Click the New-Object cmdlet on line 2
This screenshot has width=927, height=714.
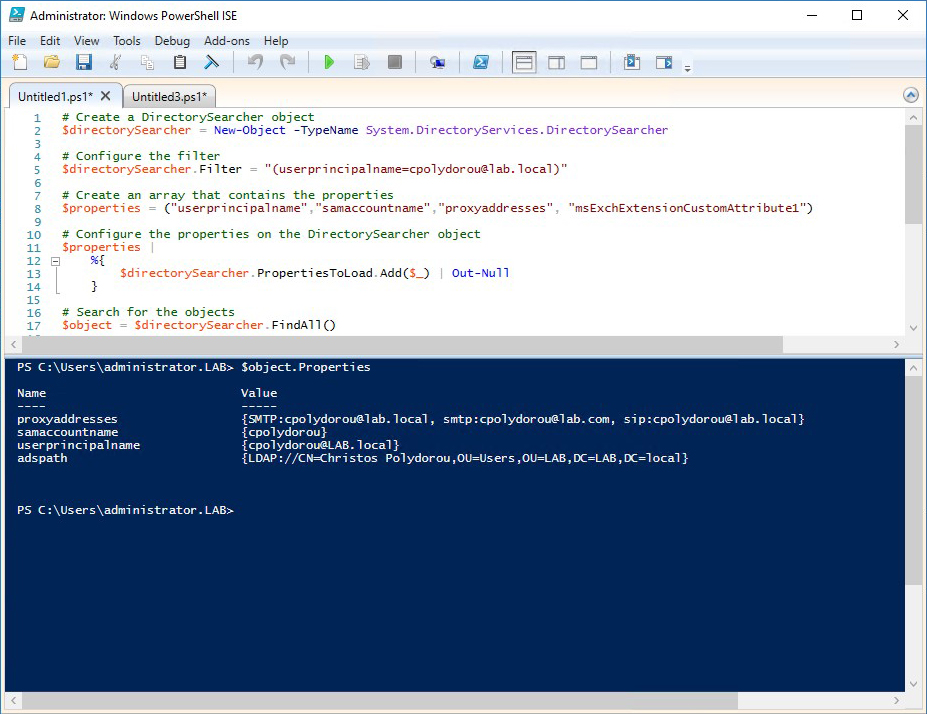pos(249,130)
